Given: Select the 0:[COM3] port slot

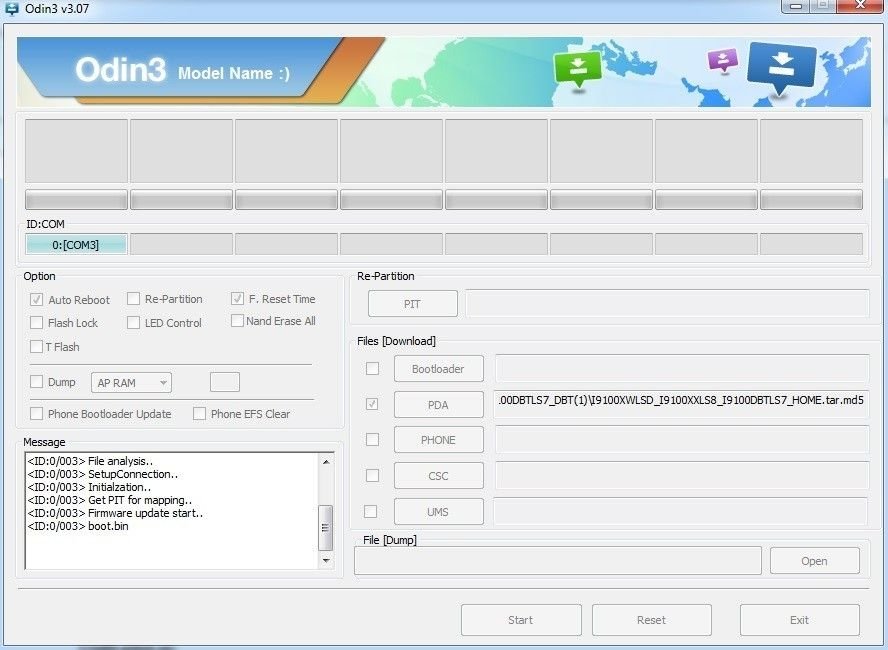Looking at the screenshot, I should 76,244.
